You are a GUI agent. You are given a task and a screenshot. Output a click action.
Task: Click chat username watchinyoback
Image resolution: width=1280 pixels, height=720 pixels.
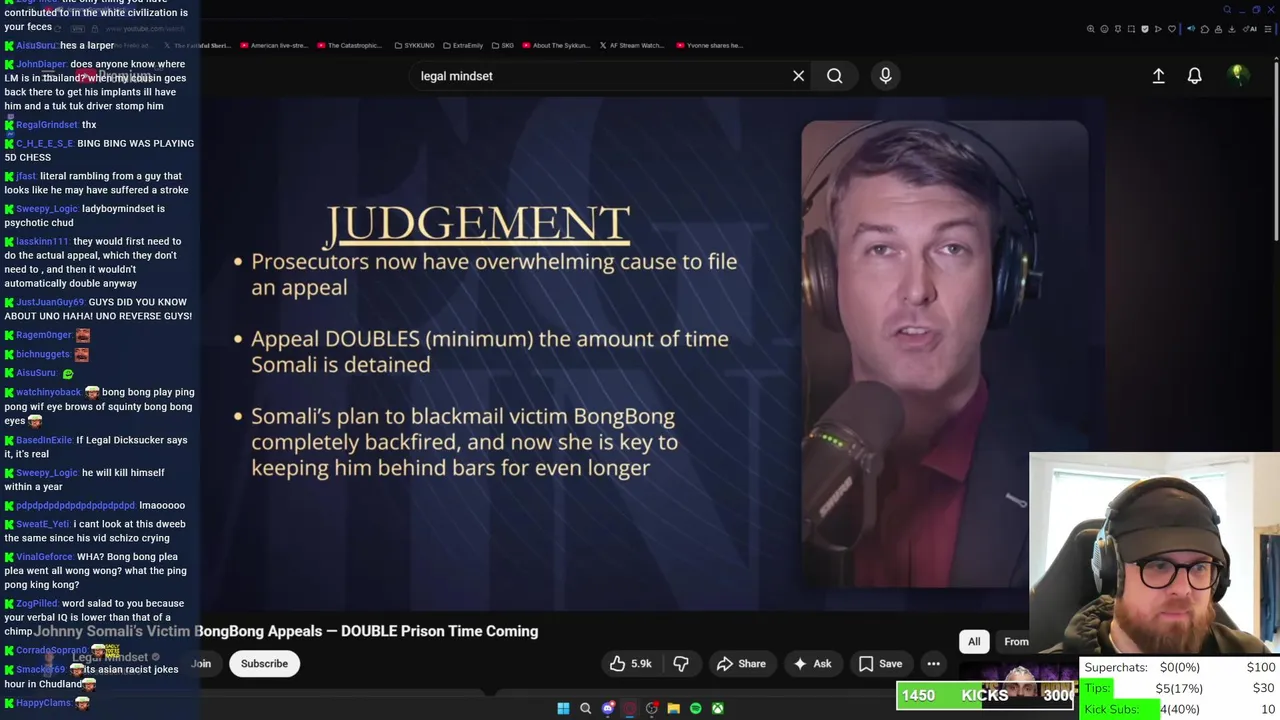[x=49, y=393]
